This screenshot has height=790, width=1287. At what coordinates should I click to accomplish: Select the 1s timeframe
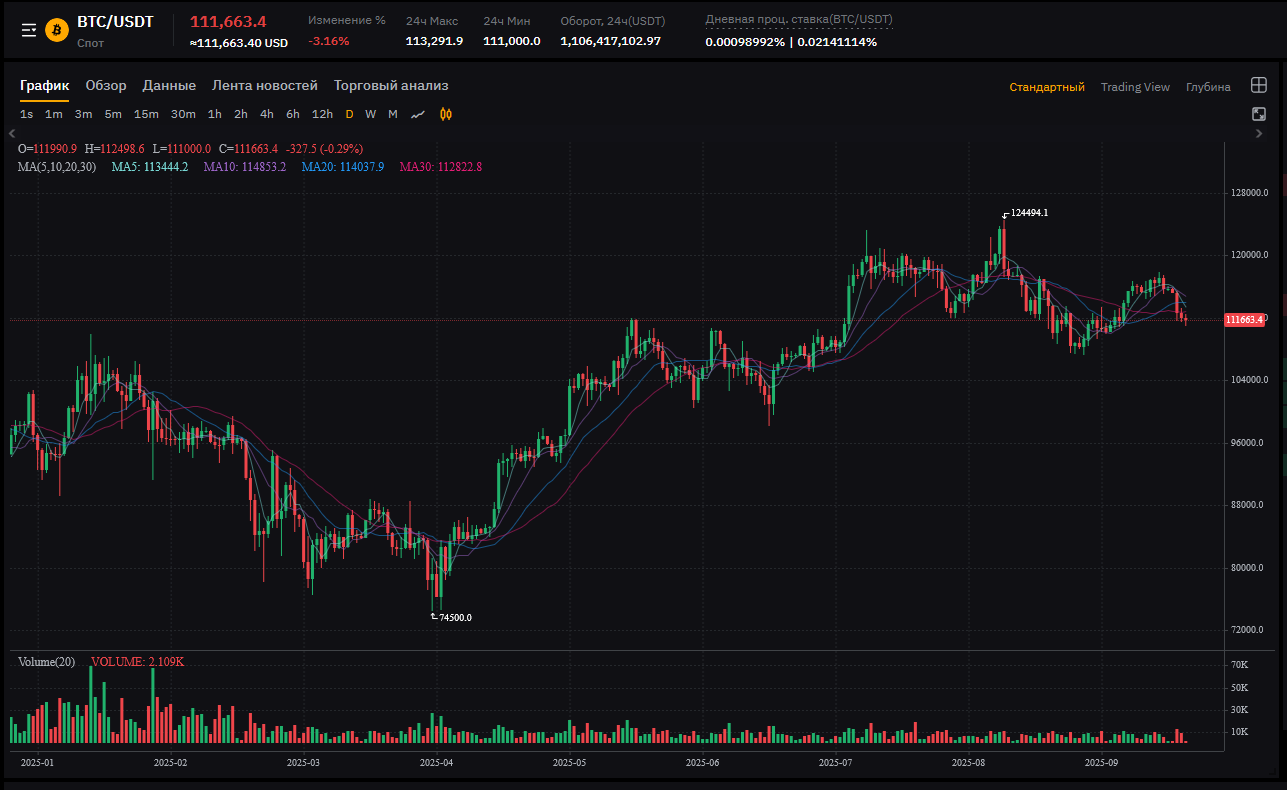[26, 114]
